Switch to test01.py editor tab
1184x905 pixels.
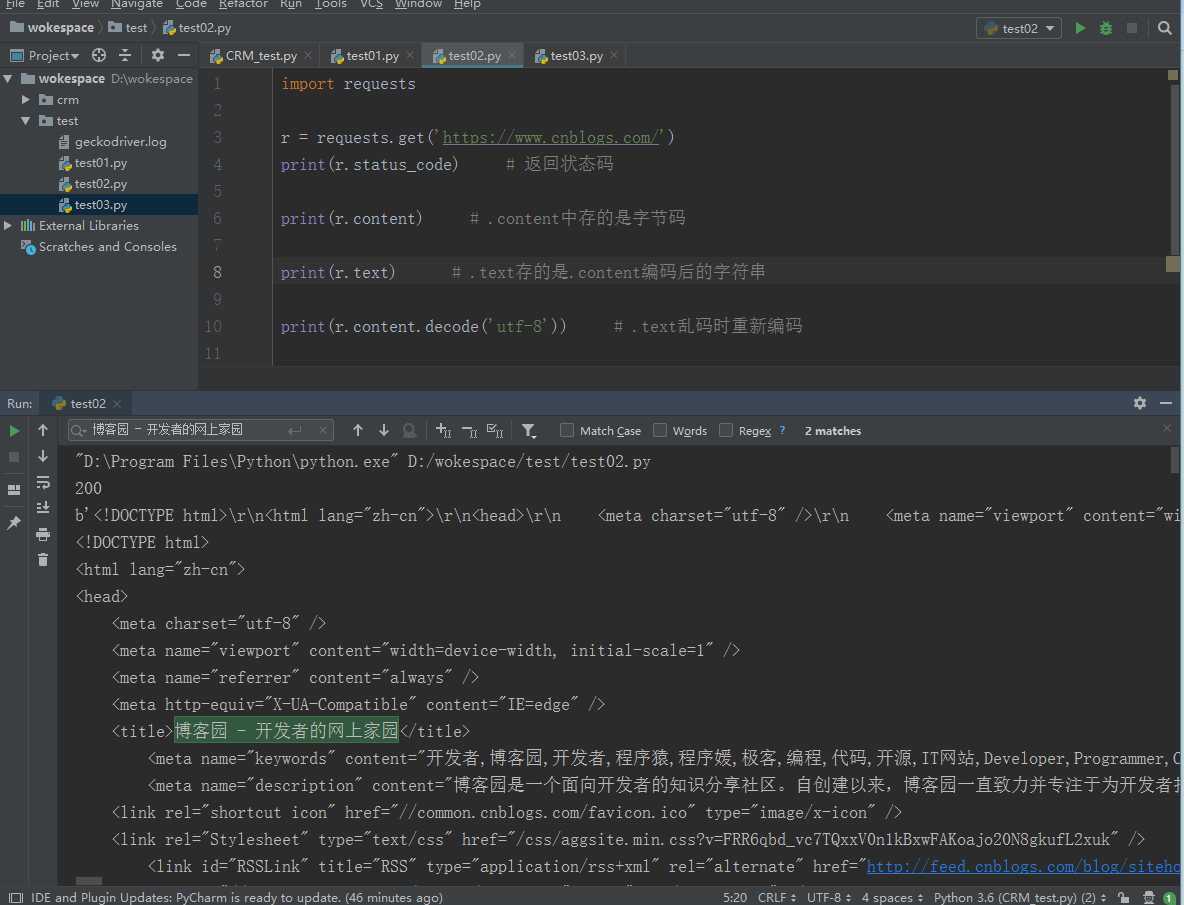372,56
